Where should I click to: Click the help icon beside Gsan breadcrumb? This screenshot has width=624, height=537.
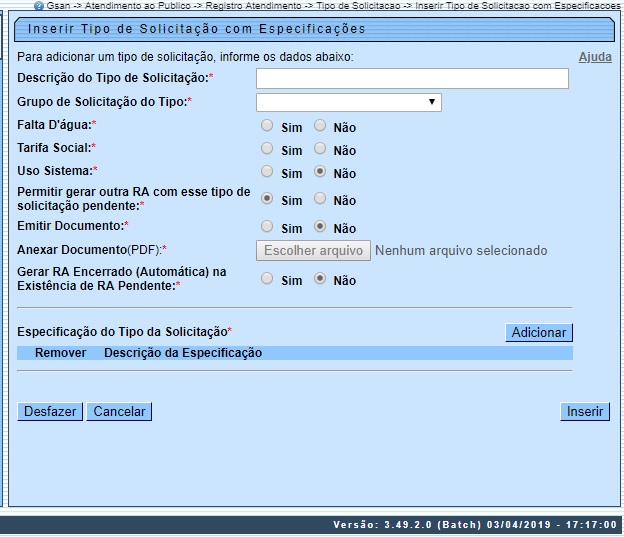click(37, 5)
